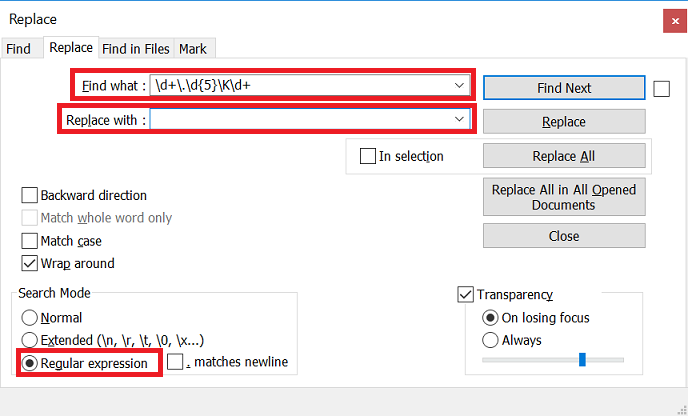Viewport: 688px width, 416px height.
Task: Expand the Replace with history dropdown
Action: pos(459,119)
